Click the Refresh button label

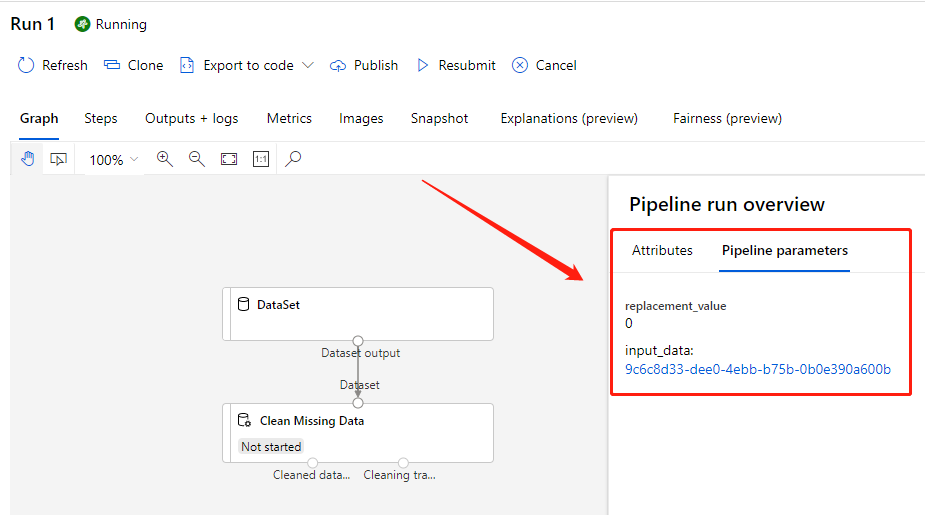coord(65,65)
